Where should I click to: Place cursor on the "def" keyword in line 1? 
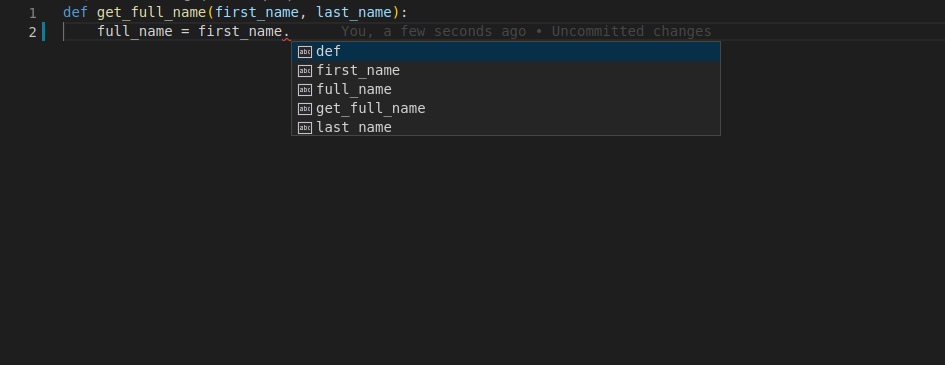(75, 12)
